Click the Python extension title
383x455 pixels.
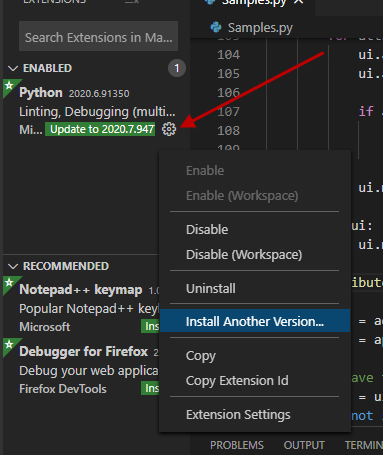click(x=41, y=92)
